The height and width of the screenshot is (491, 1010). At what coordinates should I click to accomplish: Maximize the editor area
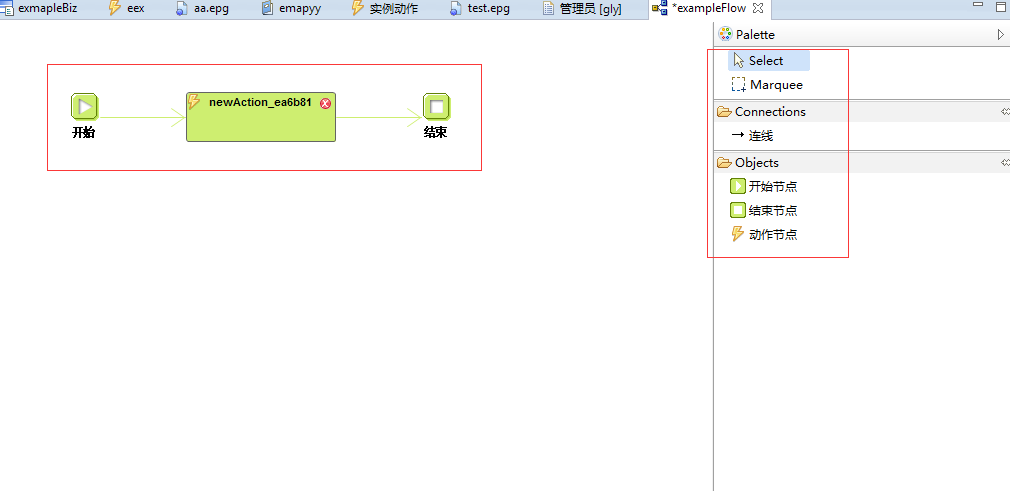tap(1000, 5)
